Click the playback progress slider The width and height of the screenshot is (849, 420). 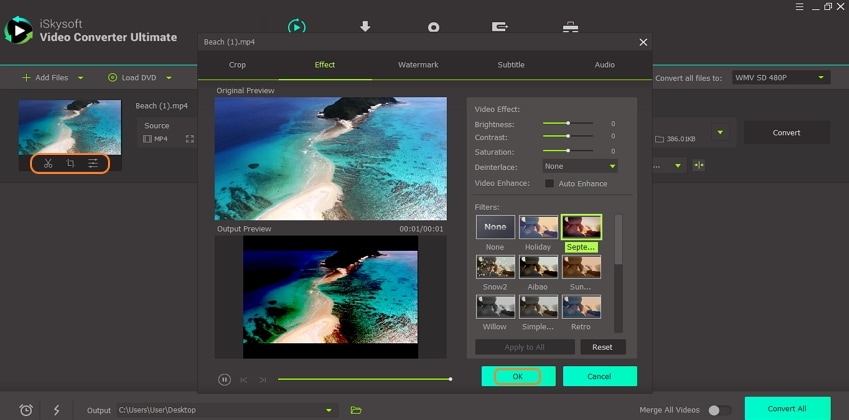tap(364, 379)
